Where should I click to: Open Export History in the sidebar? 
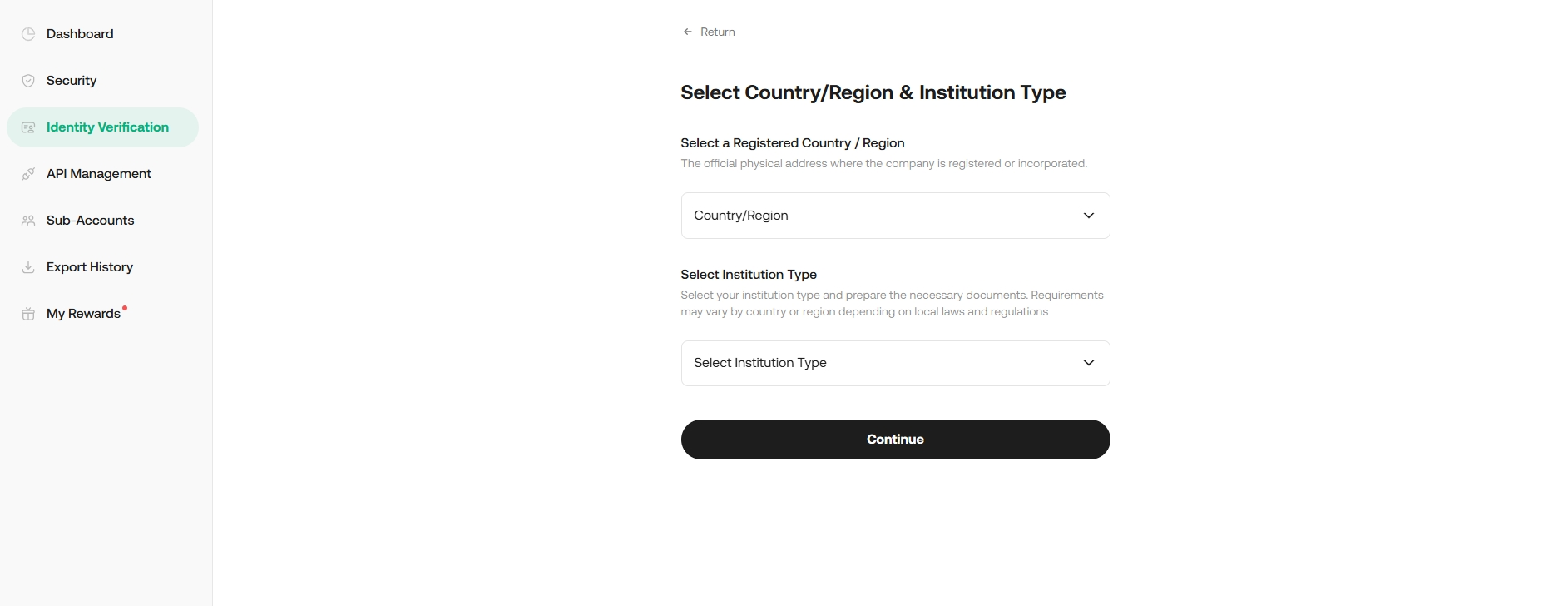coord(90,267)
